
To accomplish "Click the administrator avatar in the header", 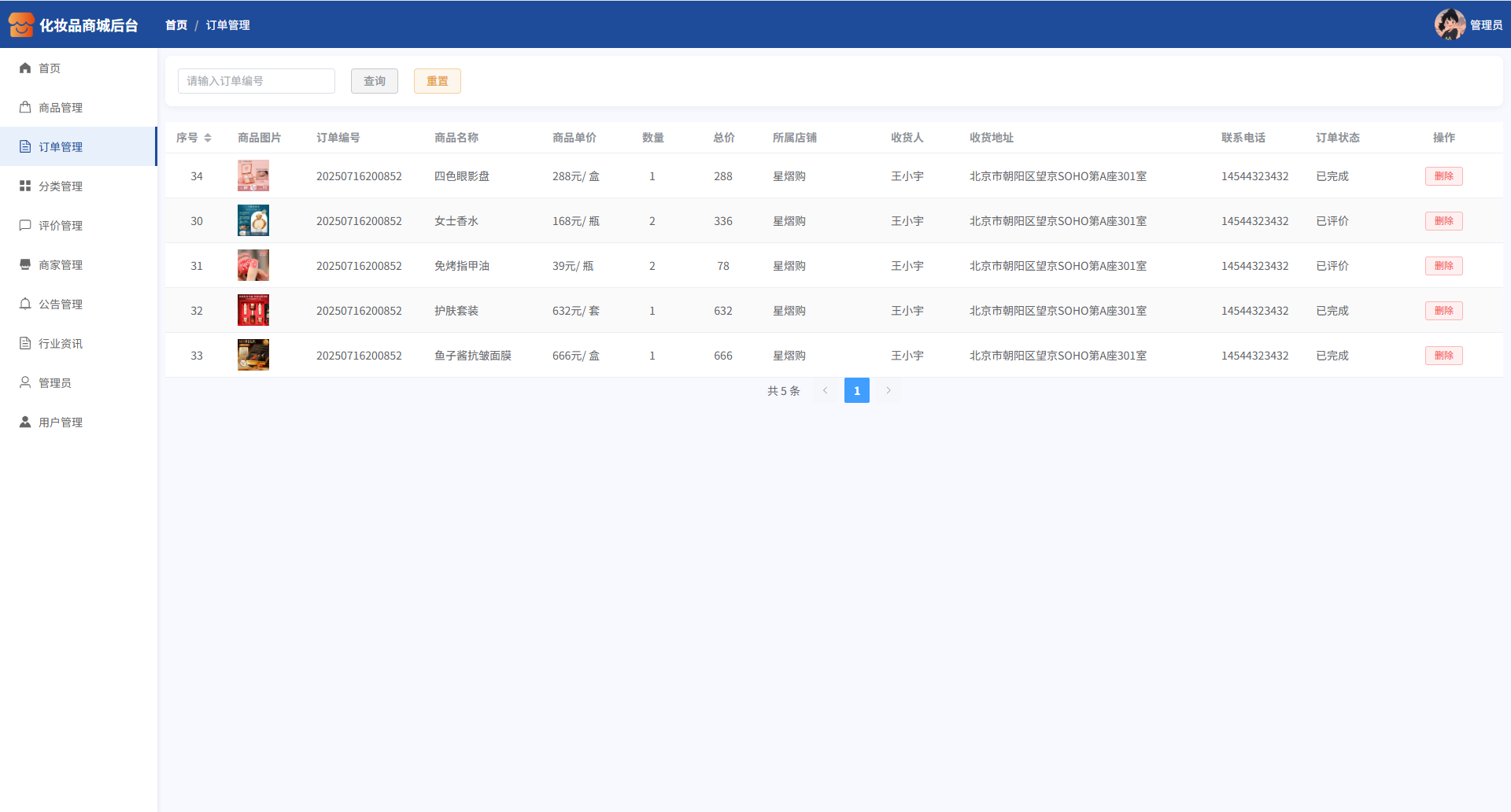I will 1450,24.
